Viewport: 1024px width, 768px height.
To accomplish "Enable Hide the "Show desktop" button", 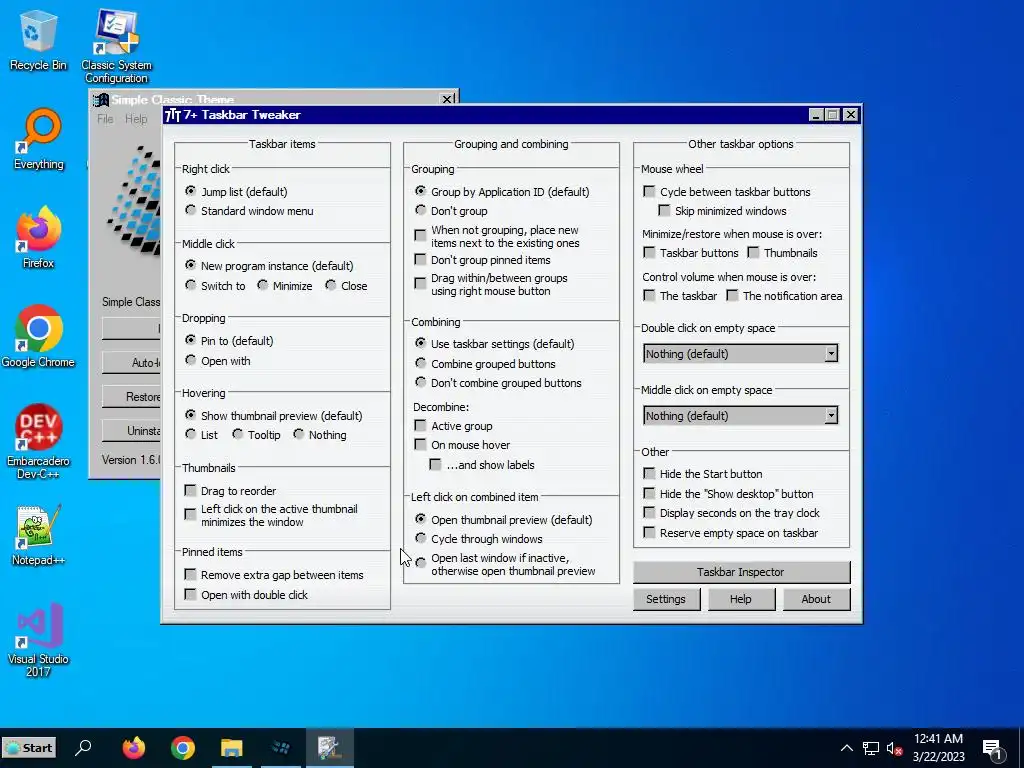I will 649,493.
